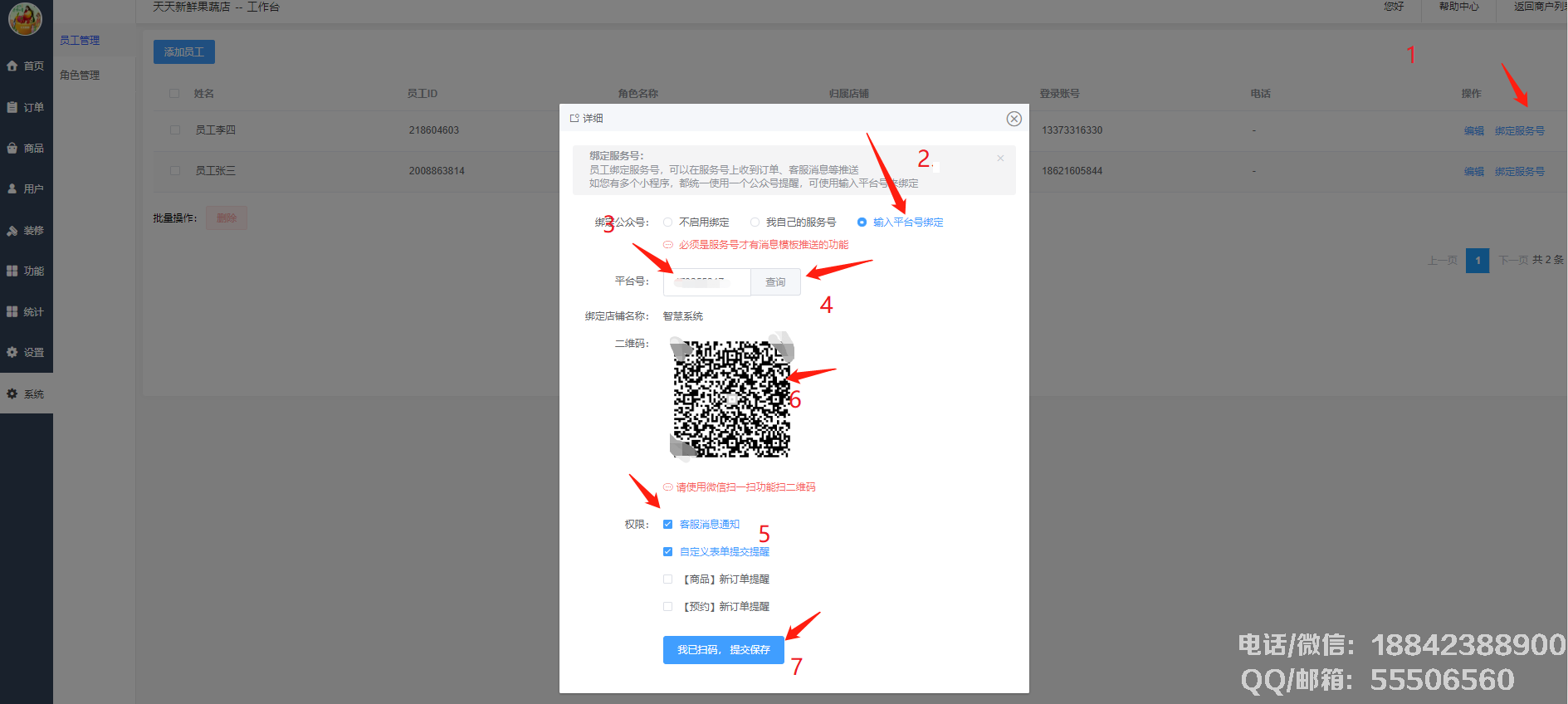Screen dimensions: 1568x704
Task: Click the 智慧系统 bound store name
Action: tap(682, 315)
